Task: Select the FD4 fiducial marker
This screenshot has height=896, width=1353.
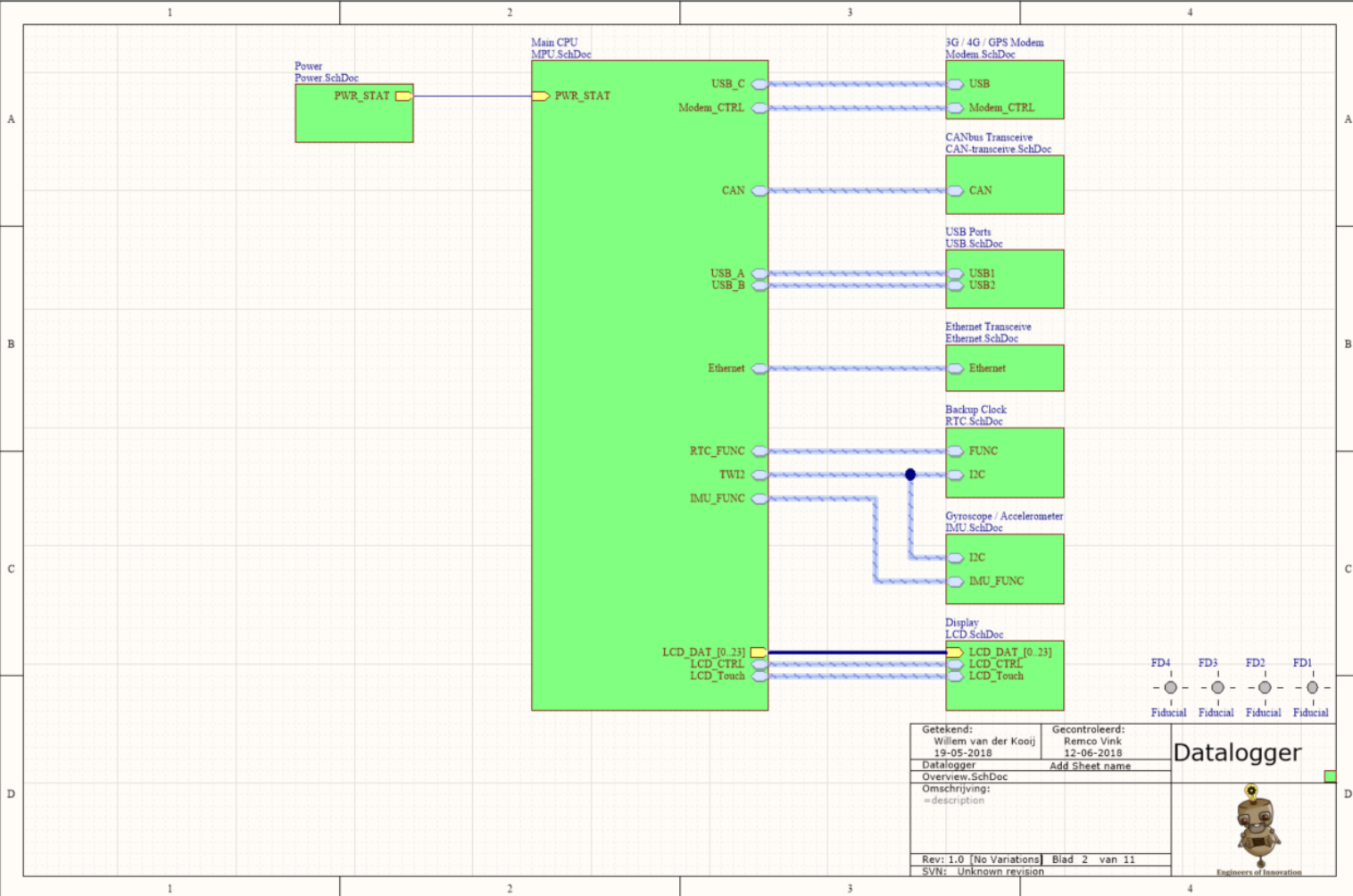Action: click(x=1170, y=687)
